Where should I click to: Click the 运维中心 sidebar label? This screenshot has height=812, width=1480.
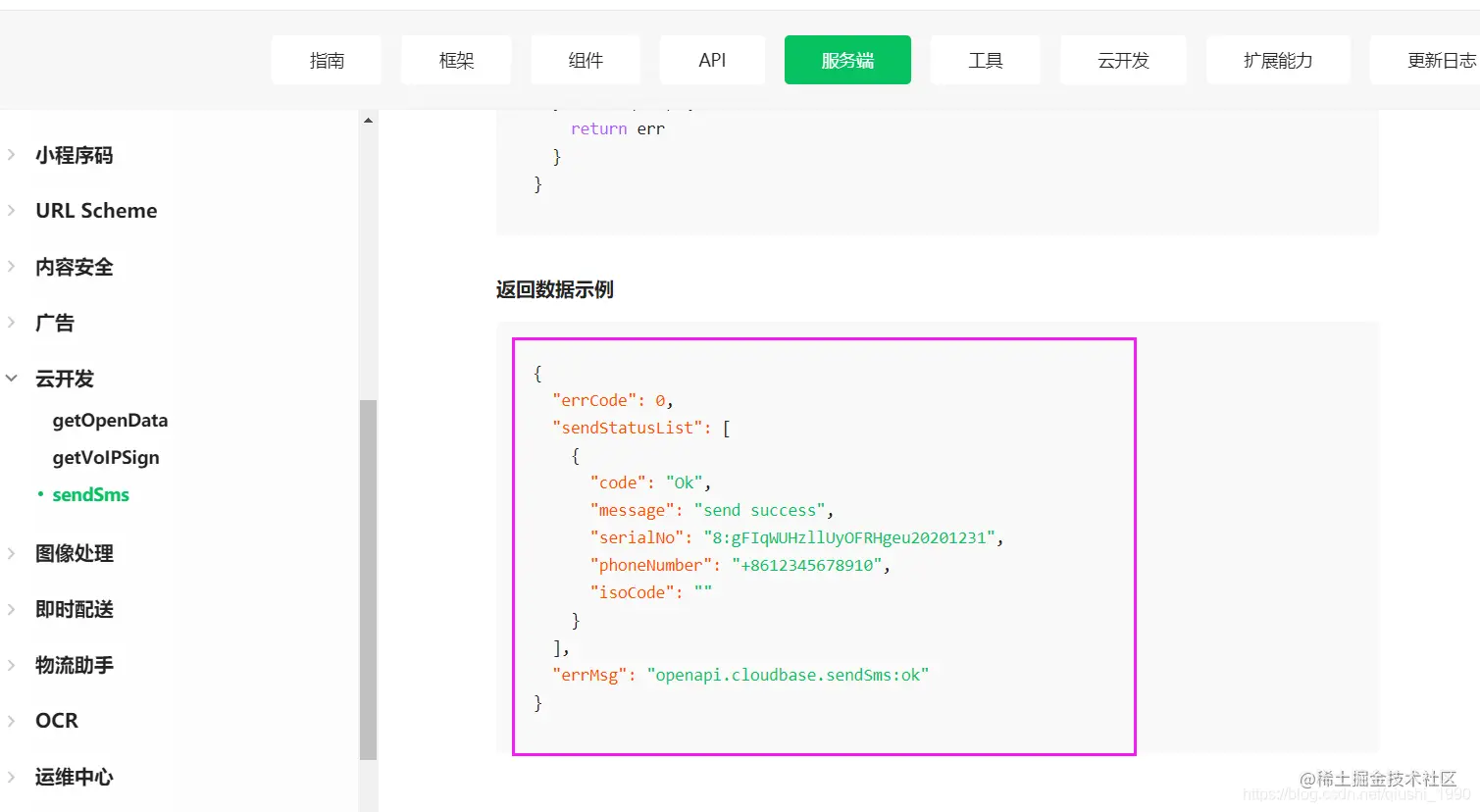pos(75,777)
